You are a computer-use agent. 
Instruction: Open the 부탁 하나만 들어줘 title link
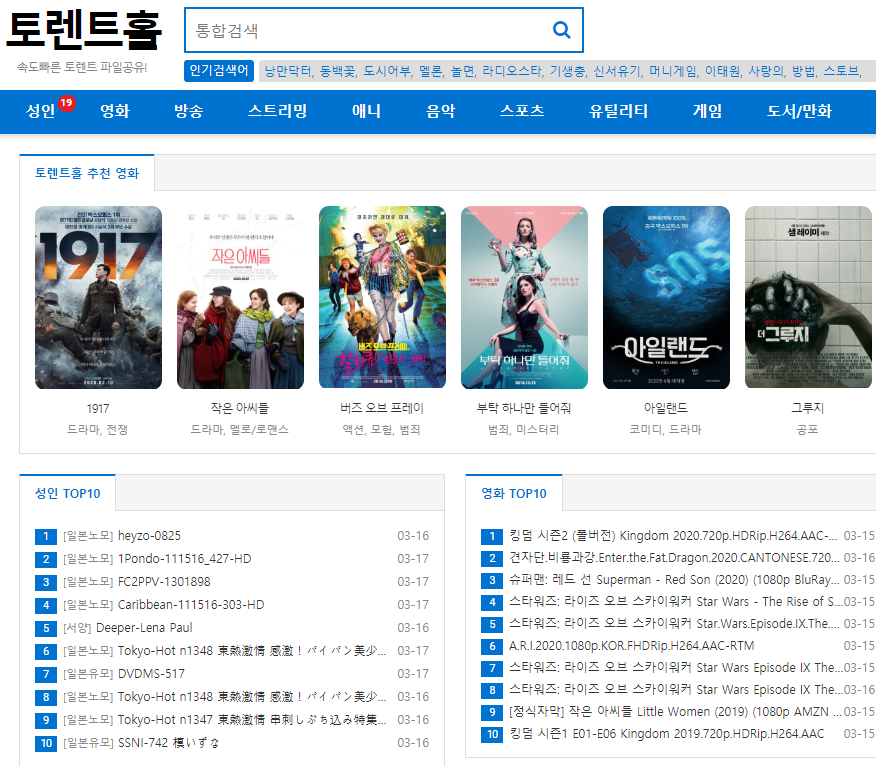click(523, 408)
